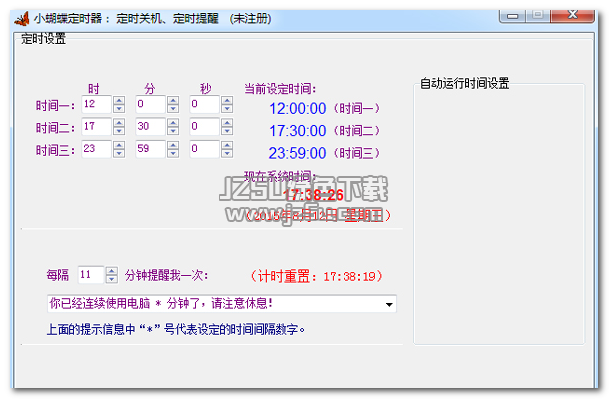Viewport: 609px width, 399px height.
Task: Focus the 时间一 hour field showing 12
Action: click(96, 104)
